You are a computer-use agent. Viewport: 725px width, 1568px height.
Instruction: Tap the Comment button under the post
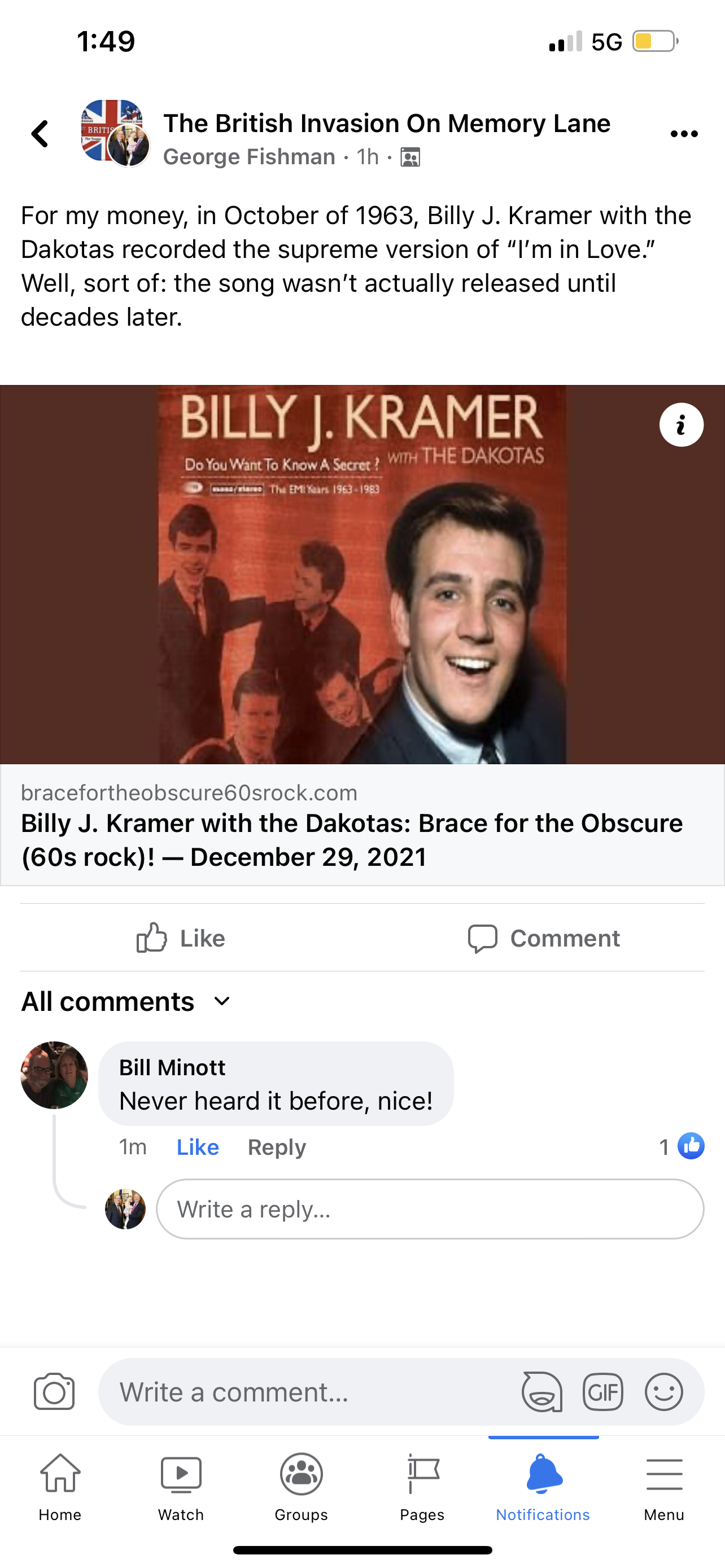pyautogui.click(x=544, y=938)
